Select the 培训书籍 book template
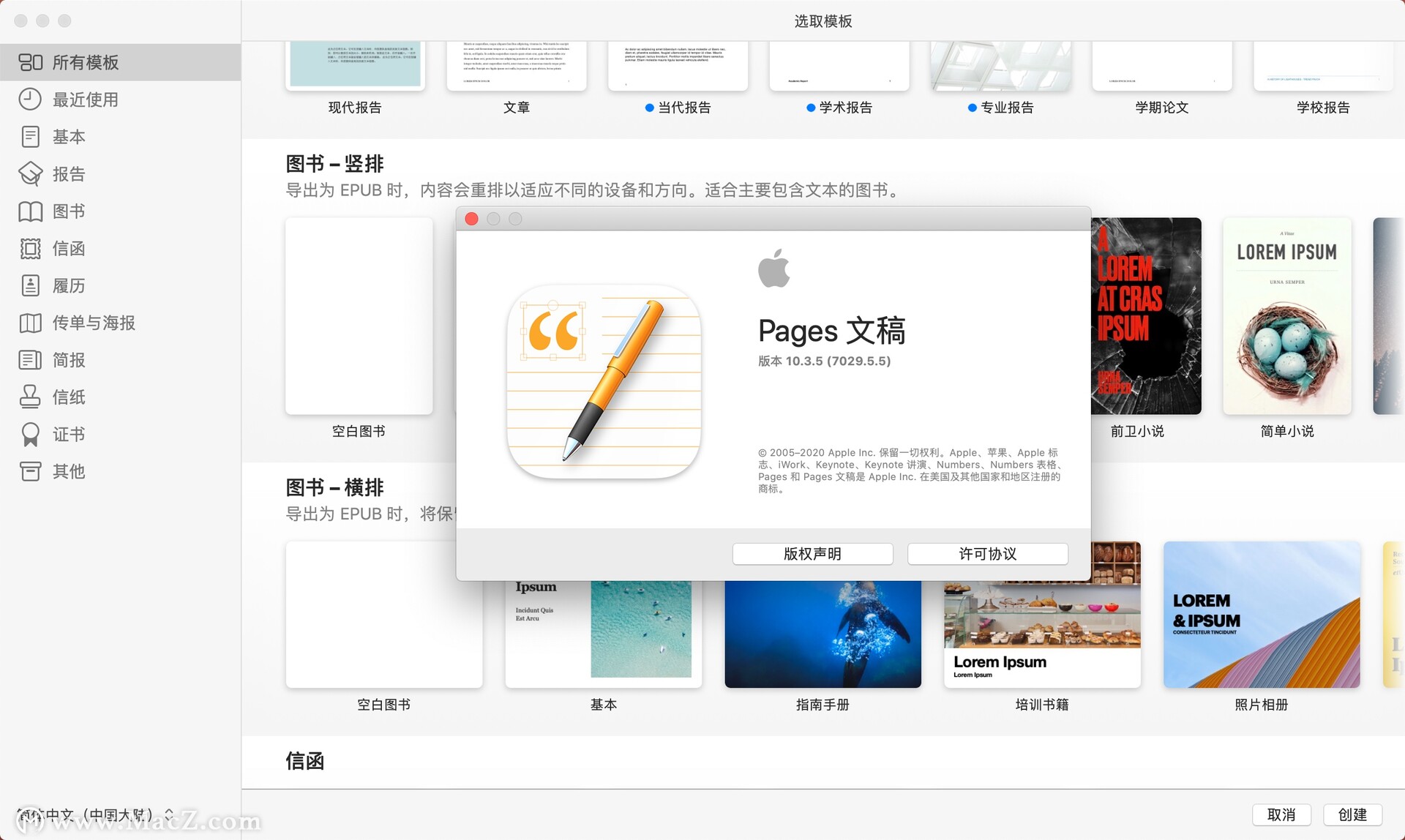Screen dimensions: 1405x840 click(1042, 615)
